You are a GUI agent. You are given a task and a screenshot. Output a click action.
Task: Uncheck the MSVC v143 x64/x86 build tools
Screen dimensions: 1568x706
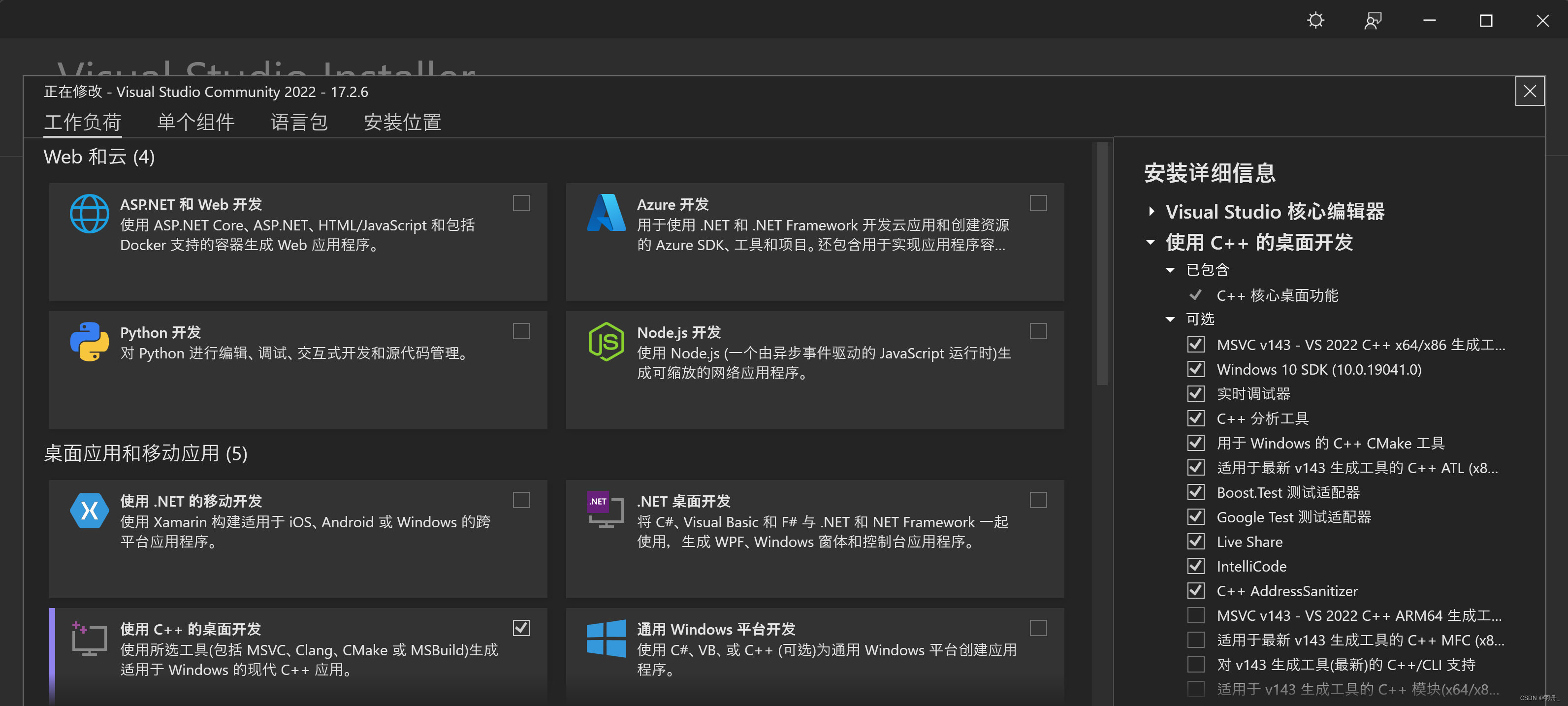[x=1195, y=345]
